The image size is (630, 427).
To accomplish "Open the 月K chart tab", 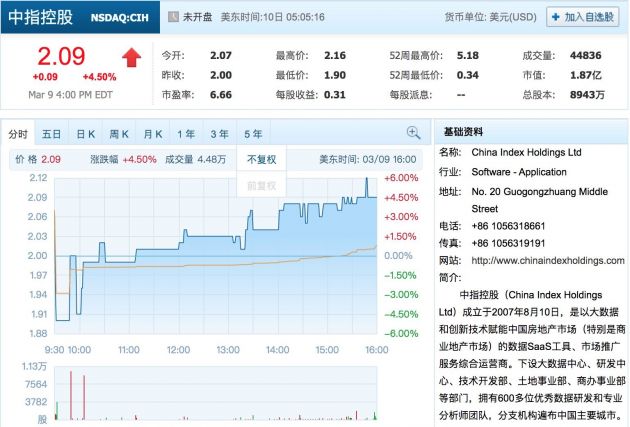I will (x=153, y=134).
